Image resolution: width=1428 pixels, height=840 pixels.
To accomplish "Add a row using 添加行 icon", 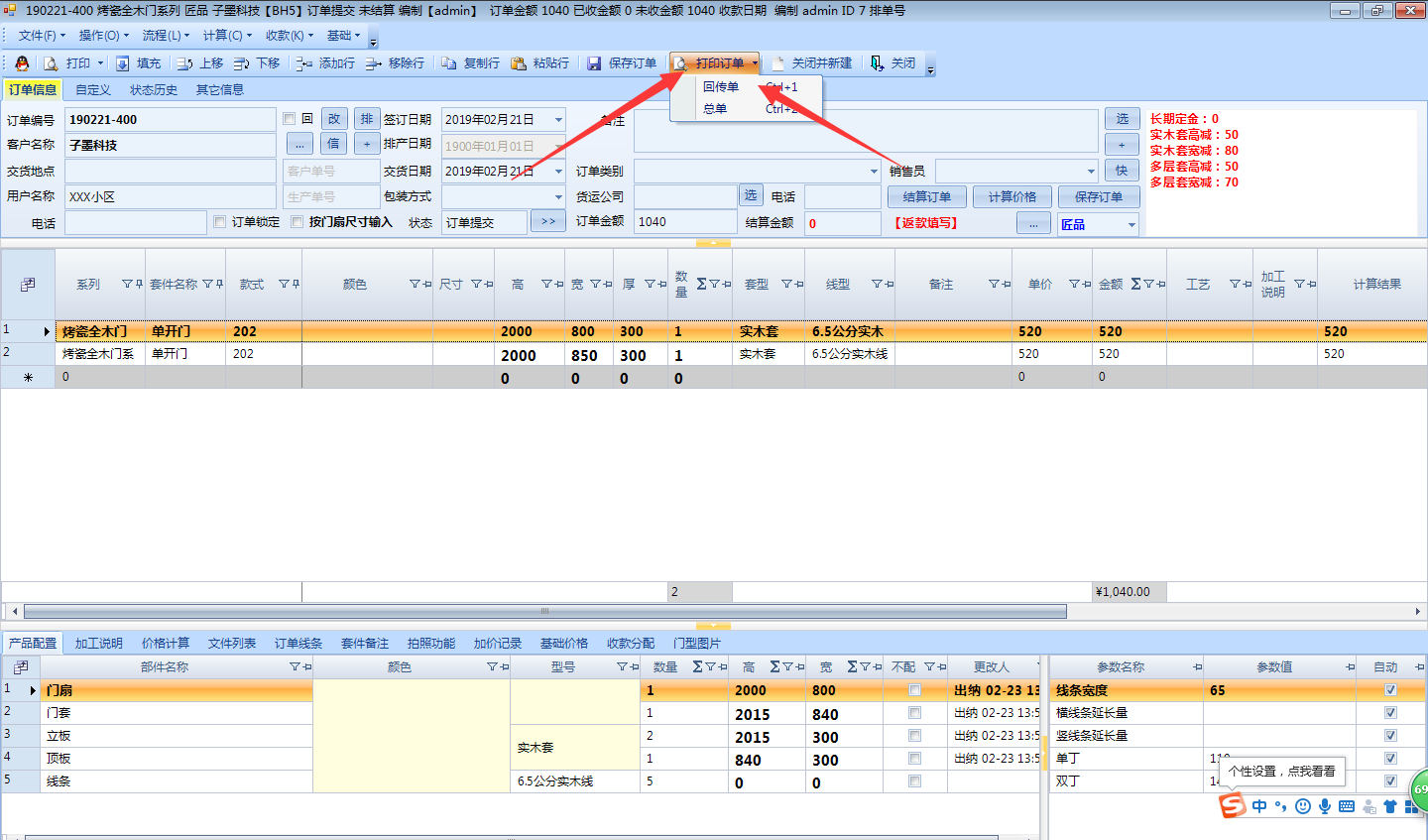I will [x=304, y=63].
